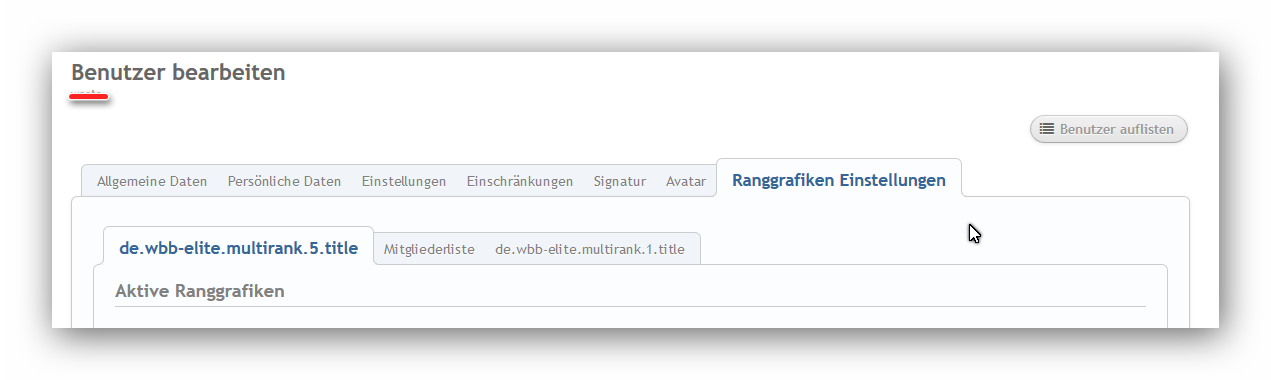
Task: Open the Benutzer auflisten button
Action: pos(1109,129)
